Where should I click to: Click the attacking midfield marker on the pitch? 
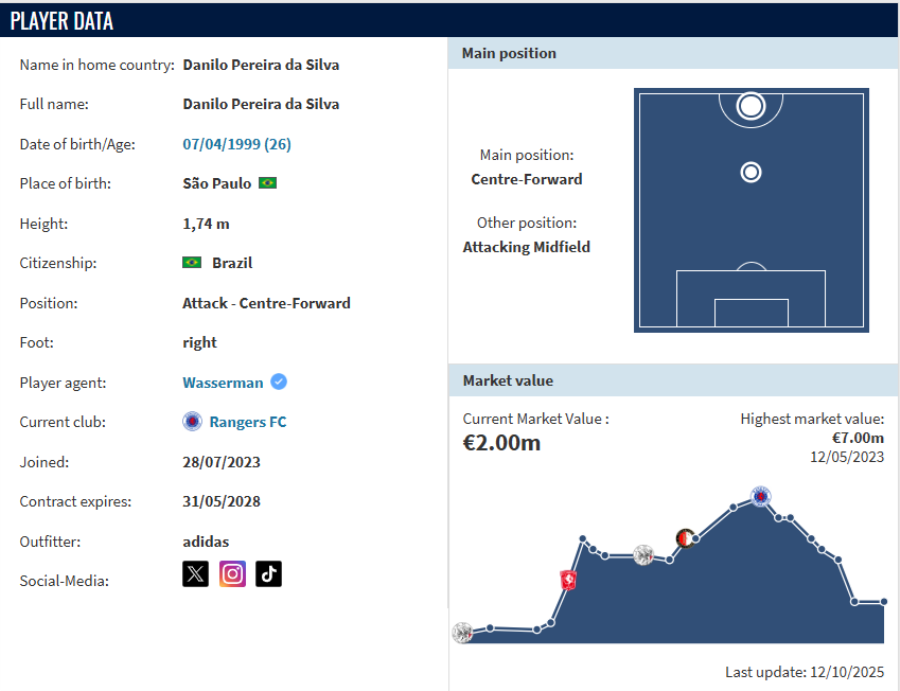(x=751, y=173)
